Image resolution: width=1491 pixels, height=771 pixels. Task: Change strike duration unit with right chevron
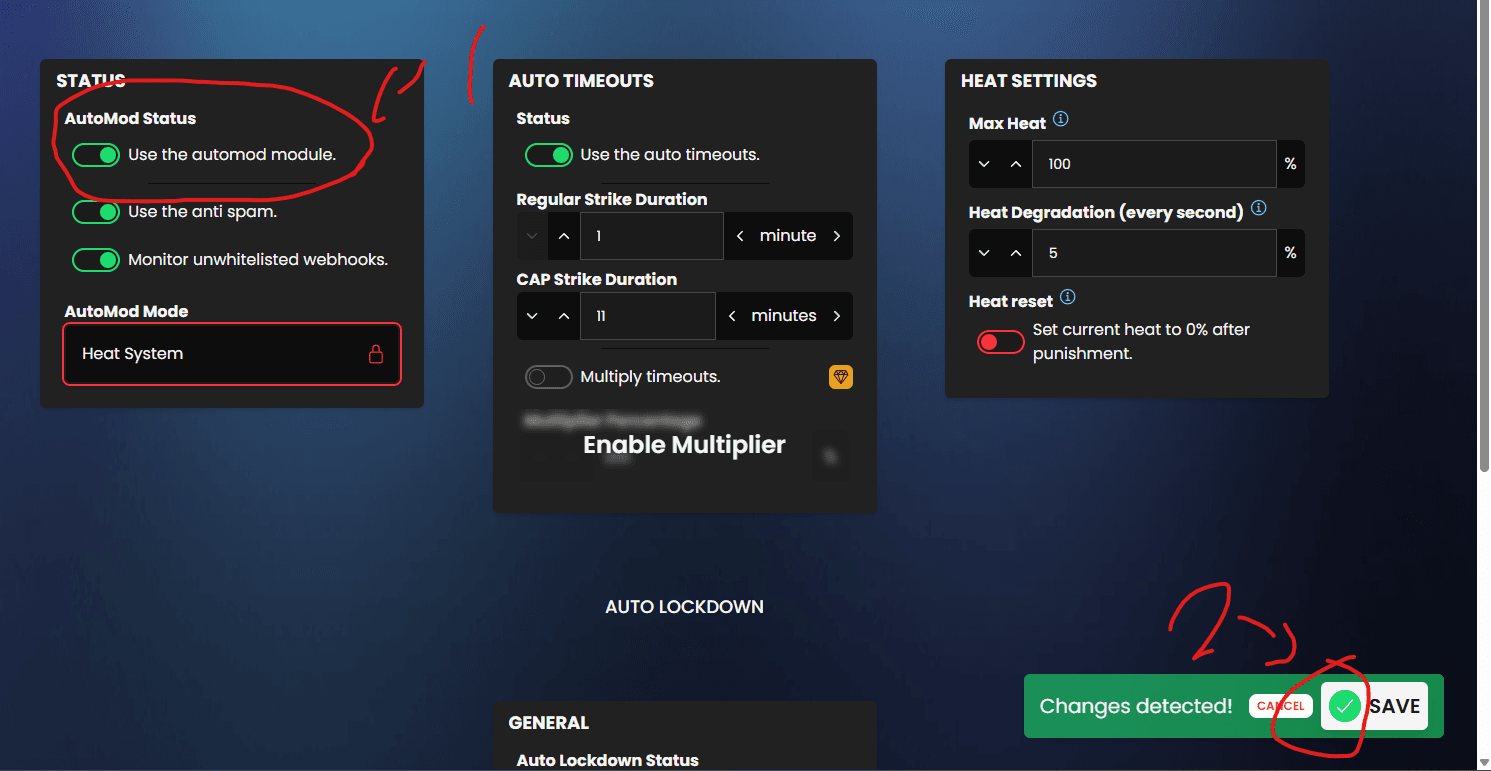coord(837,236)
